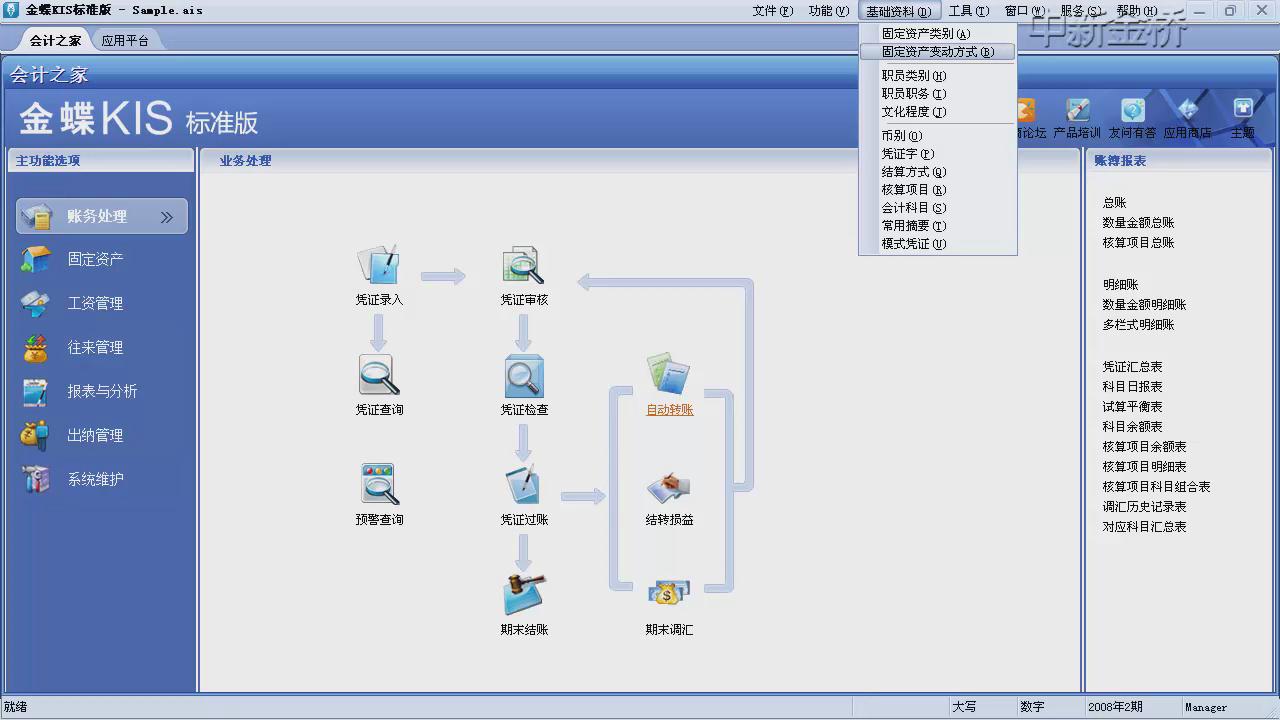Click the 出纳管理 sidebar icon
This screenshot has width=1280, height=720.
[x=36, y=435]
